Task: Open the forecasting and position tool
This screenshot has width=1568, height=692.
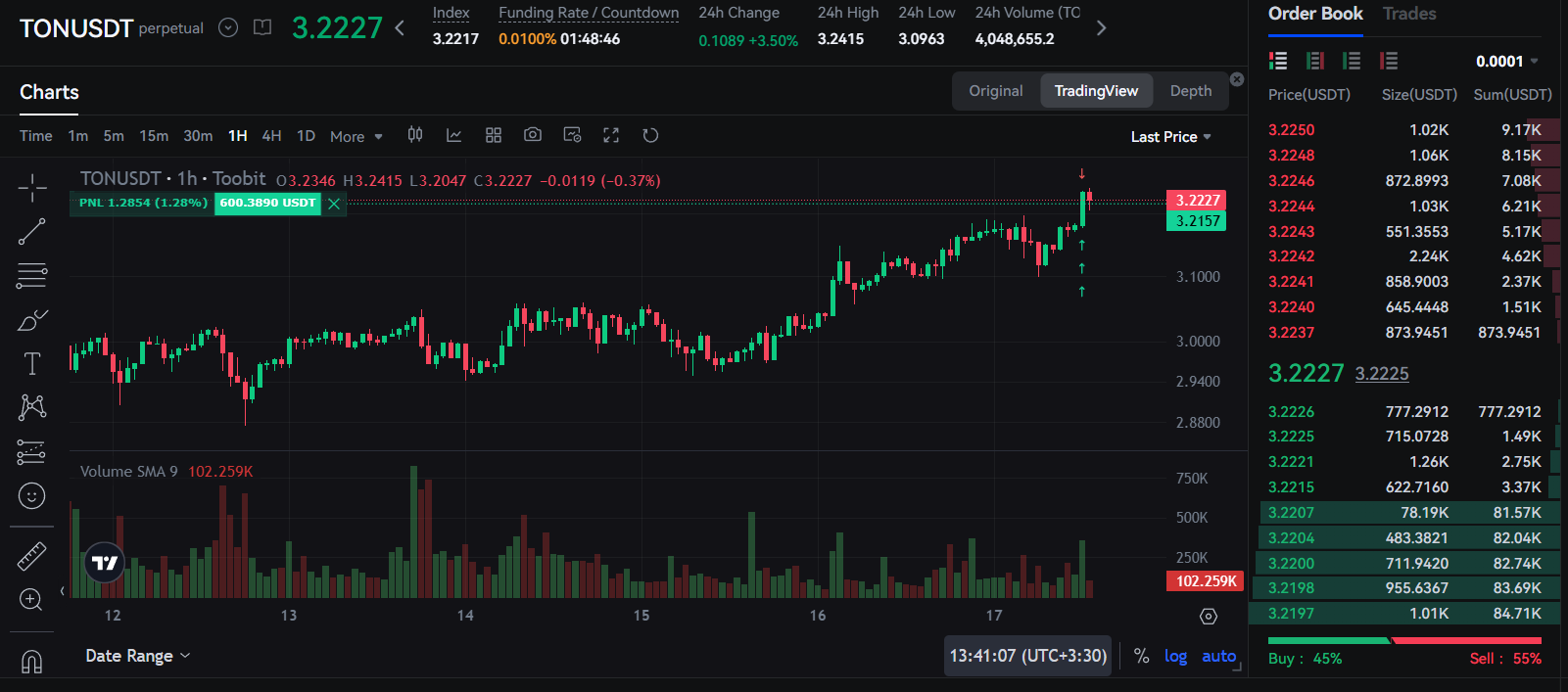Action: tap(31, 452)
